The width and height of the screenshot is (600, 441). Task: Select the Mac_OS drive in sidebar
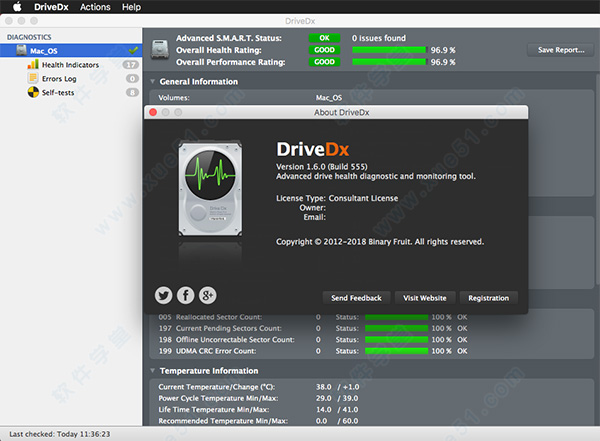[x=71, y=51]
